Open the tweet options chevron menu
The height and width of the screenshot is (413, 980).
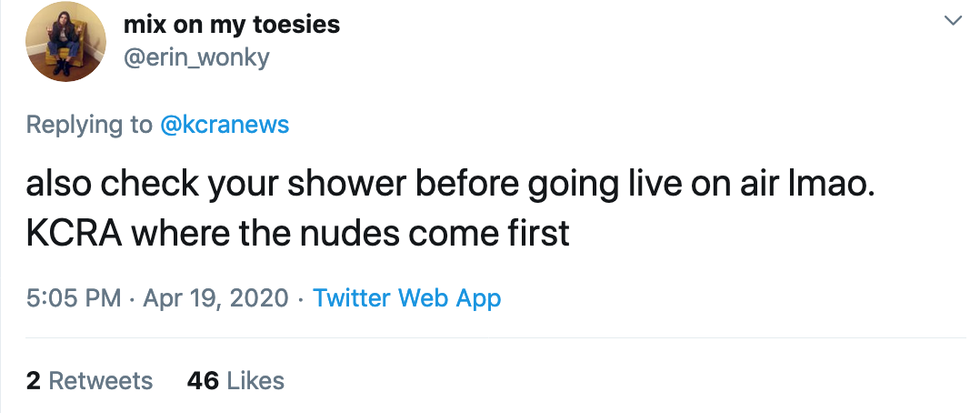(950, 20)
